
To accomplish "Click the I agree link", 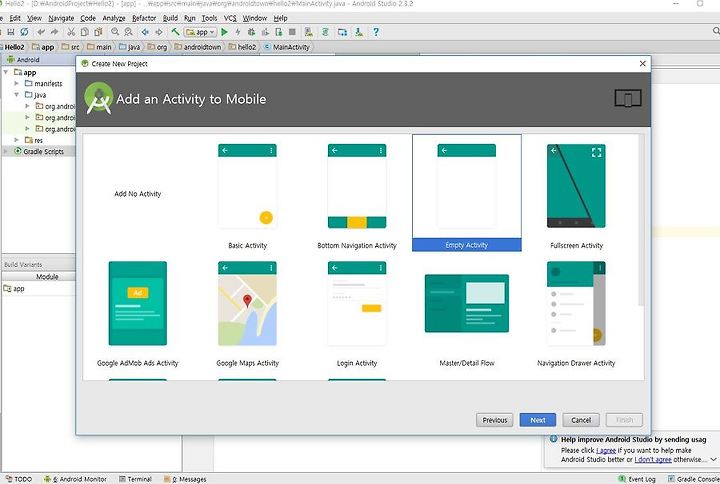I will [x=606, y=450].
